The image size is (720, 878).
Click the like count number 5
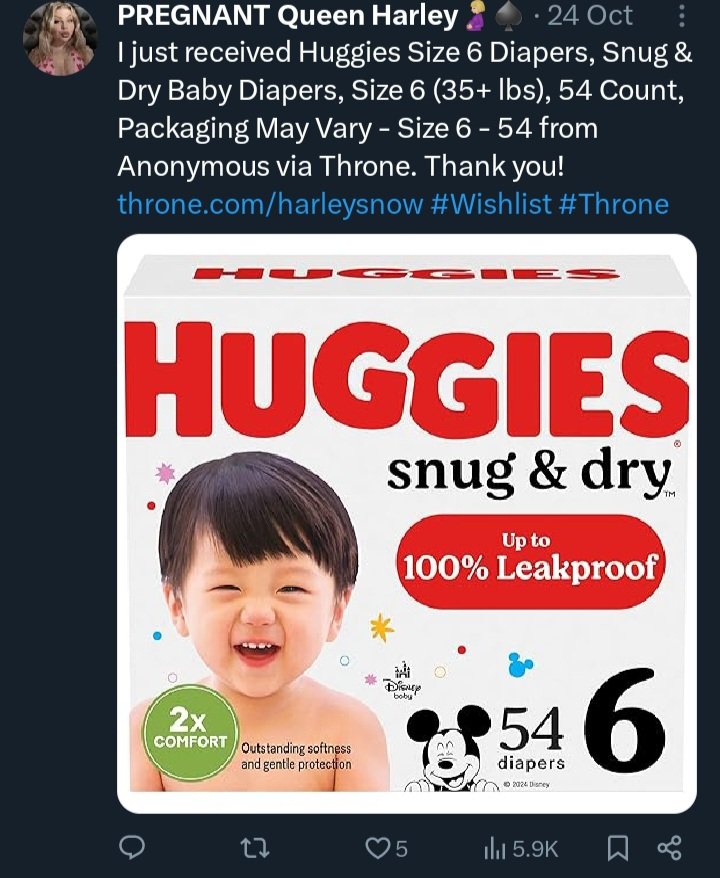click(401, 848)
